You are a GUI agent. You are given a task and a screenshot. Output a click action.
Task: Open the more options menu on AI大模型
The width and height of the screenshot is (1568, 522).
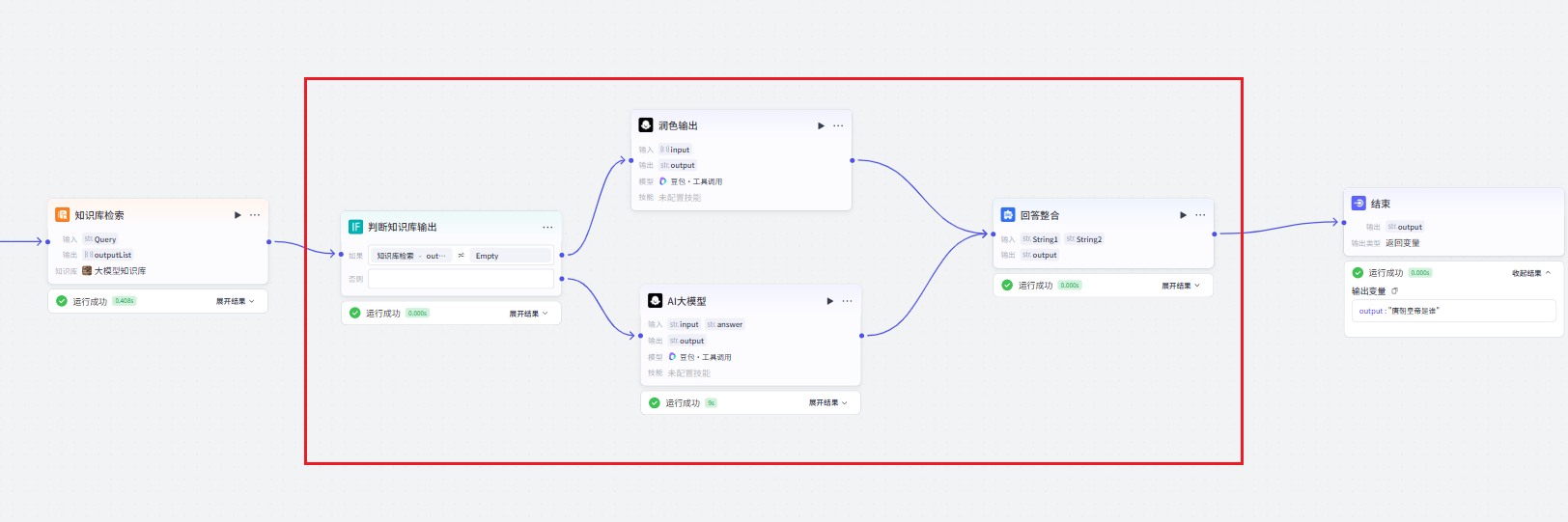[847, 301]
